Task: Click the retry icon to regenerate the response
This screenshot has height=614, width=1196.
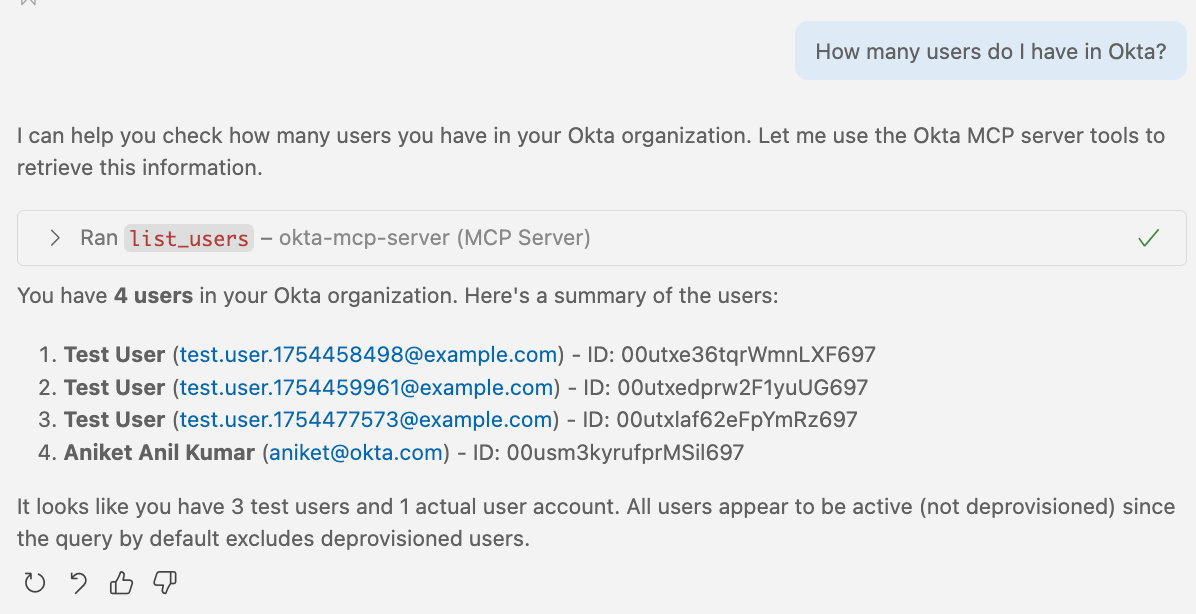Action: [x=35, y=582]
